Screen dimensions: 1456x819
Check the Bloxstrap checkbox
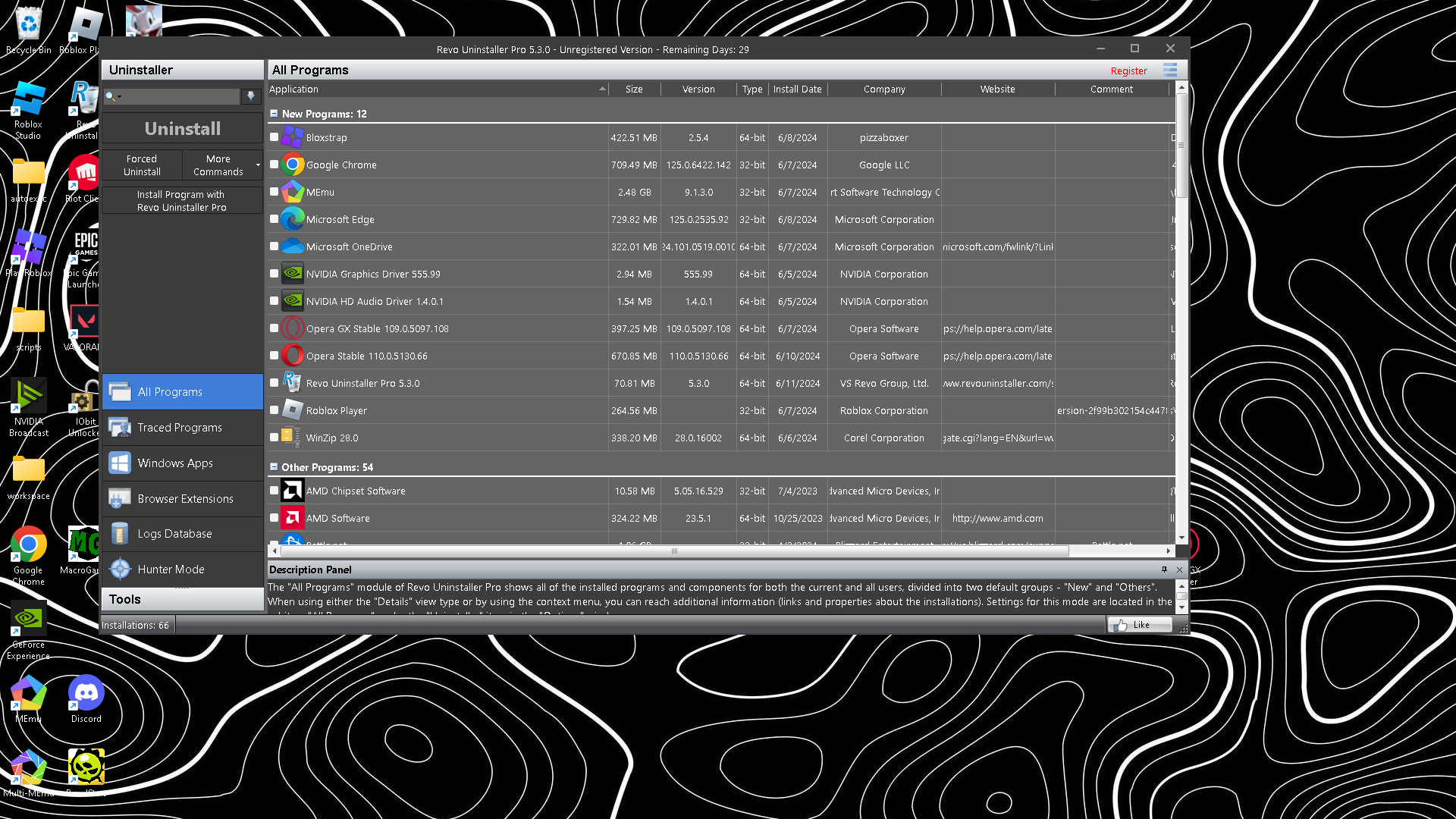pyautogui.click(x=275, y=137)
